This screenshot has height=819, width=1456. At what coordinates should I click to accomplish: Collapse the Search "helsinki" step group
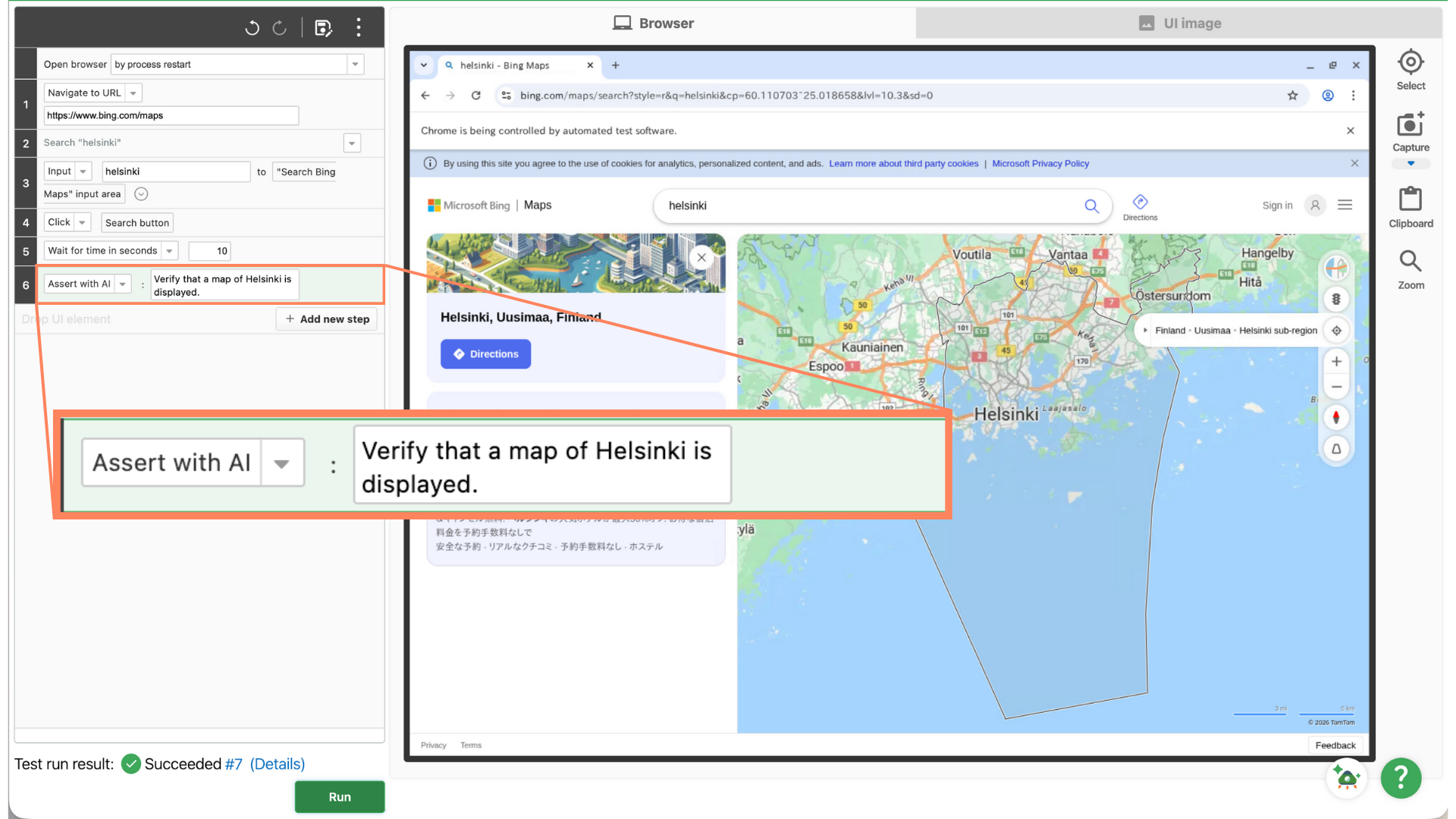point(352,143)
